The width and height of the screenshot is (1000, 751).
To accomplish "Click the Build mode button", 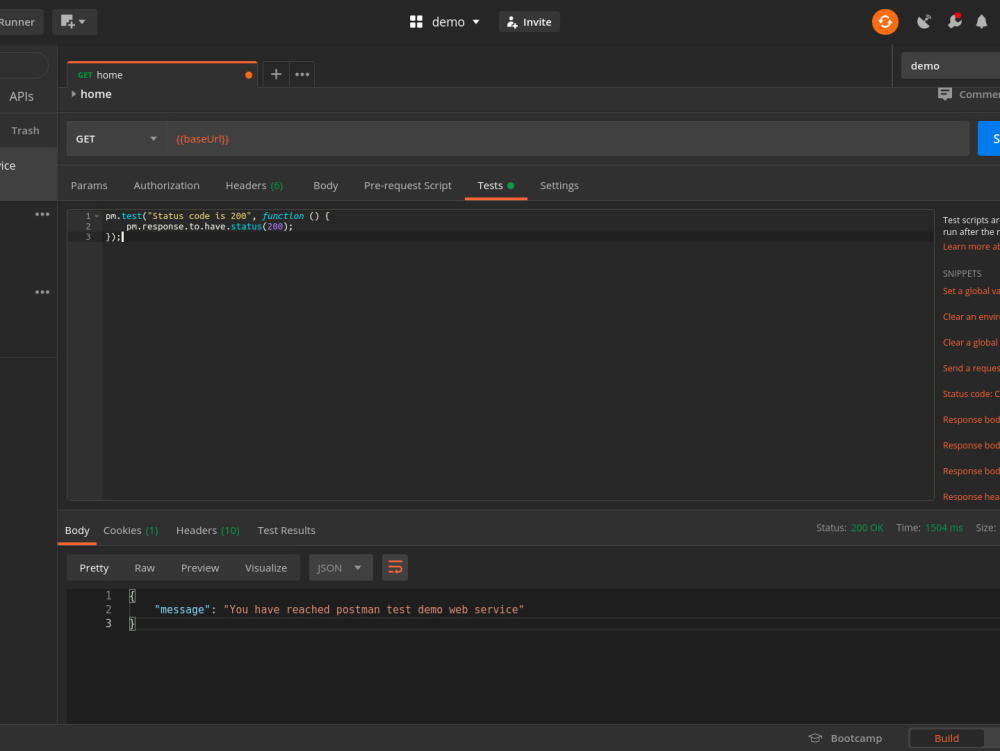I will pos(946,738).
